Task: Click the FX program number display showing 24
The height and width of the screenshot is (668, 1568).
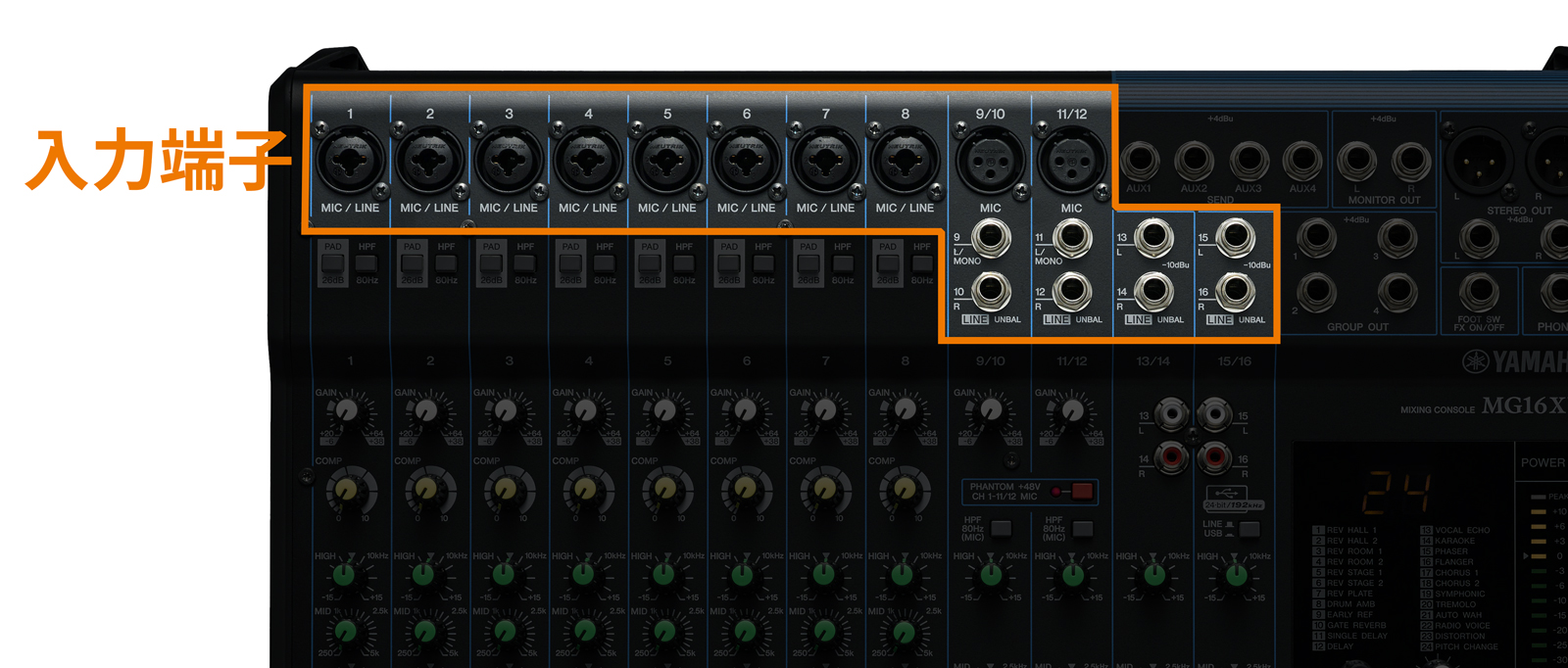Action: point(1396,492)
